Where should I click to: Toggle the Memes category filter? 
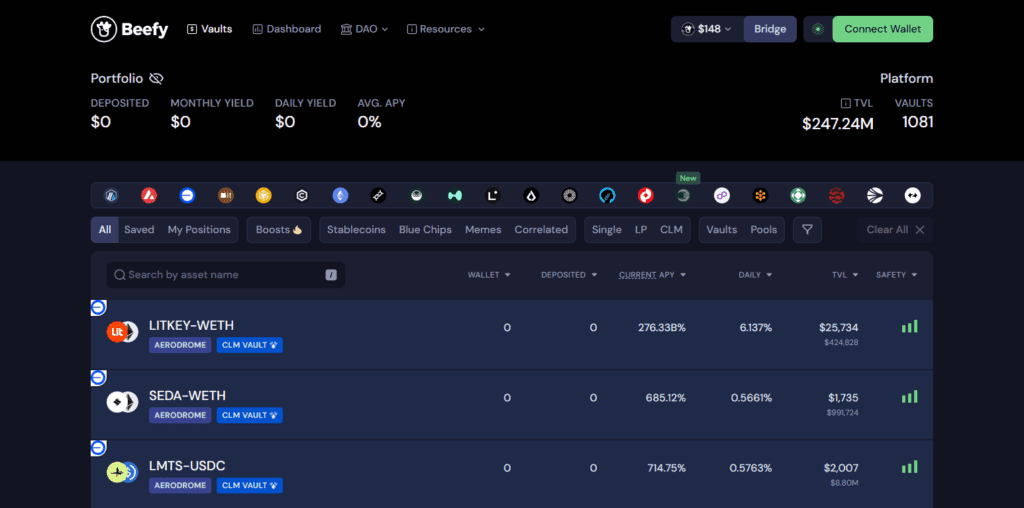pyautogui.click(x=483, y=230)
